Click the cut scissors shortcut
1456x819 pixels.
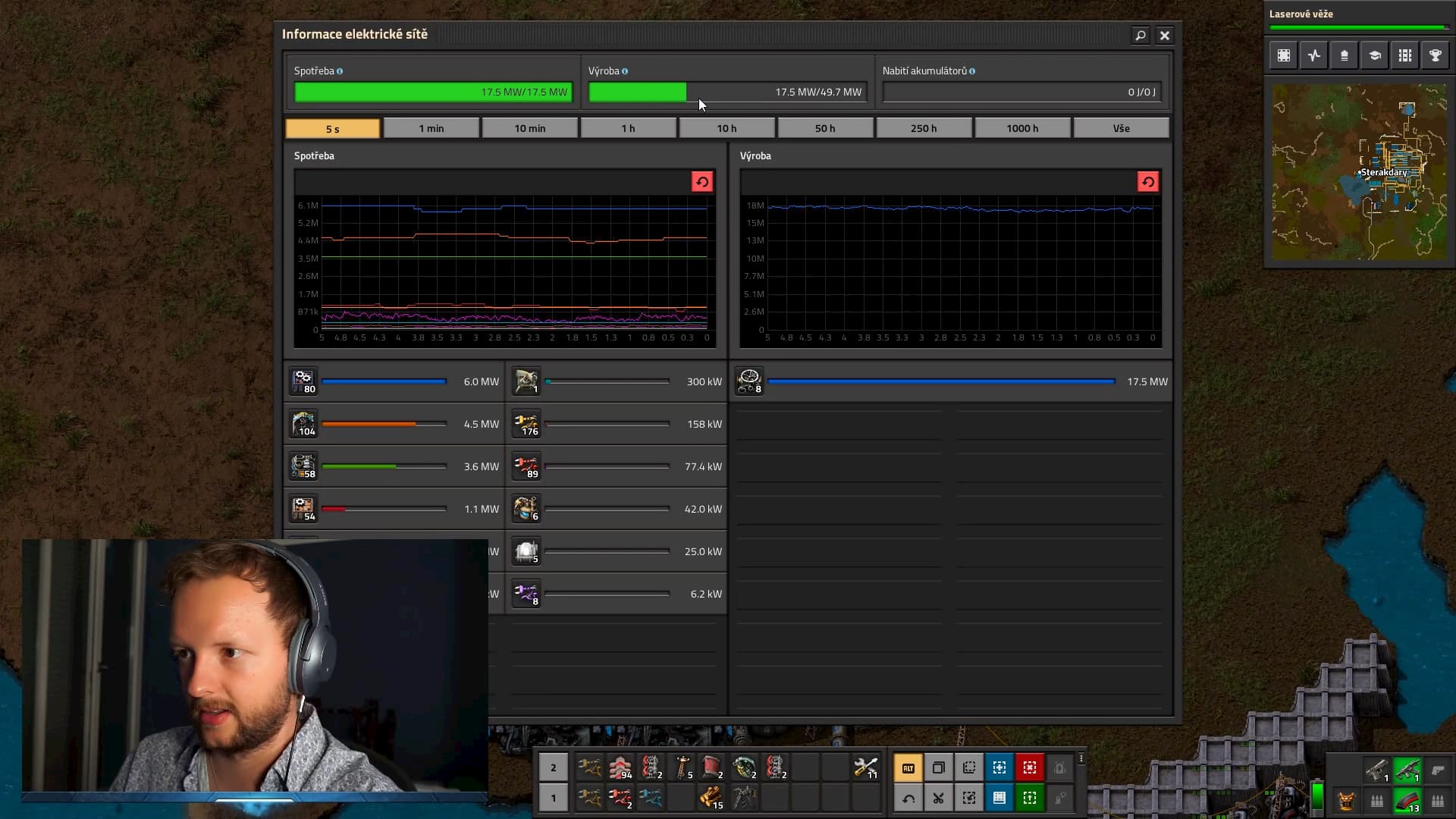pyautogui.click(x=939, y=798)
